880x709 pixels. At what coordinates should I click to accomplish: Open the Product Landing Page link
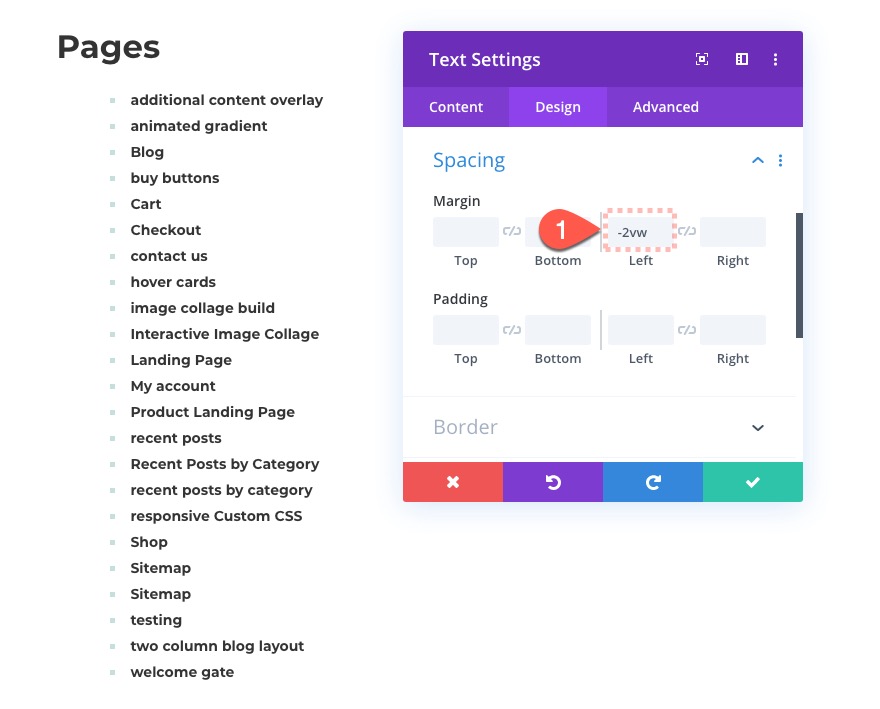(212, 412)
